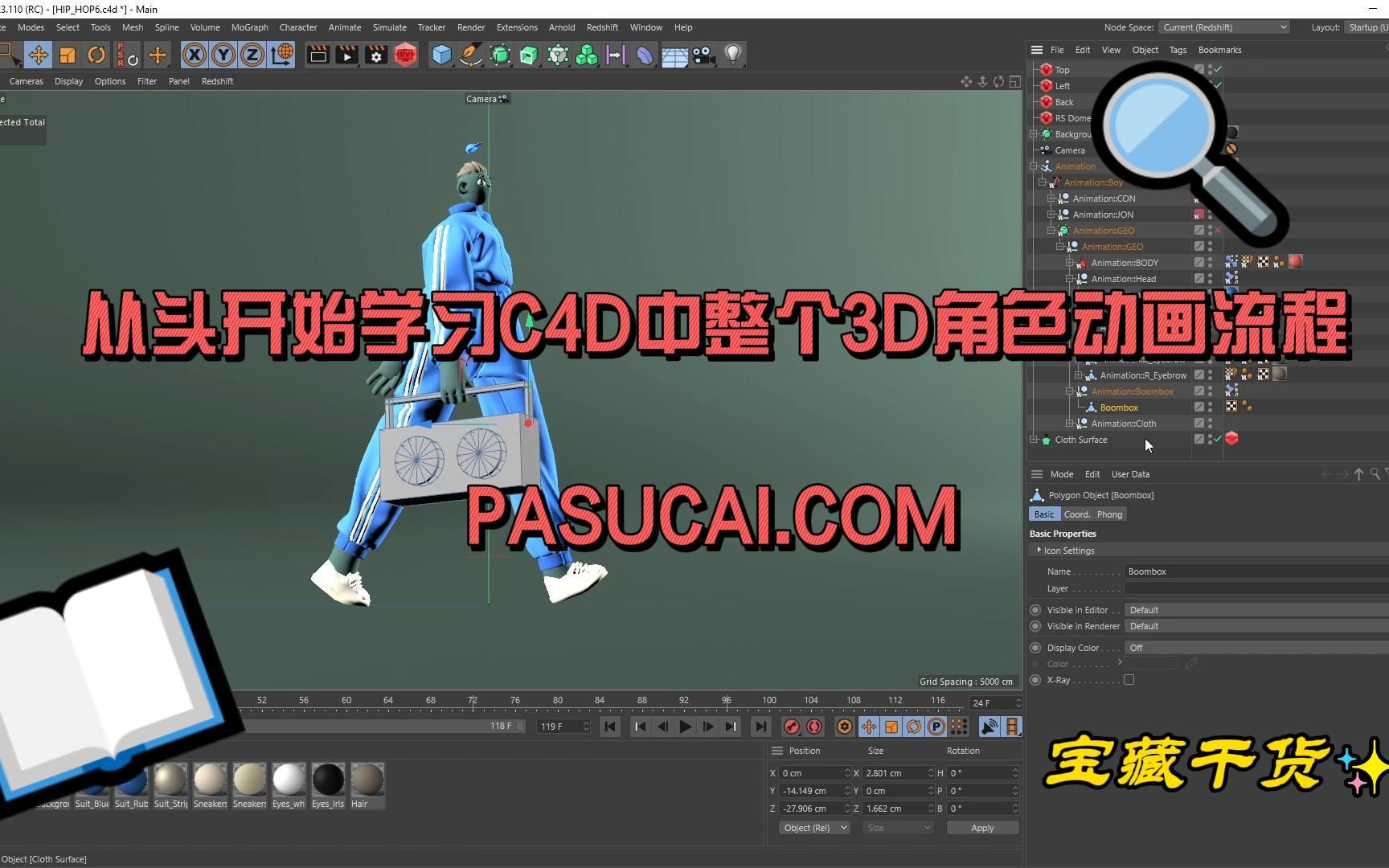This screenshot has width=1389, height=868.
Task: Select the Move tool in the toolbar
Action: [38, 55]
